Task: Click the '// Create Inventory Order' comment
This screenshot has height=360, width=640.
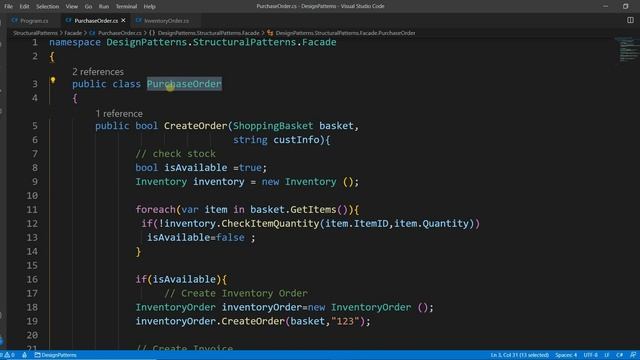Action: coord(236,293)
